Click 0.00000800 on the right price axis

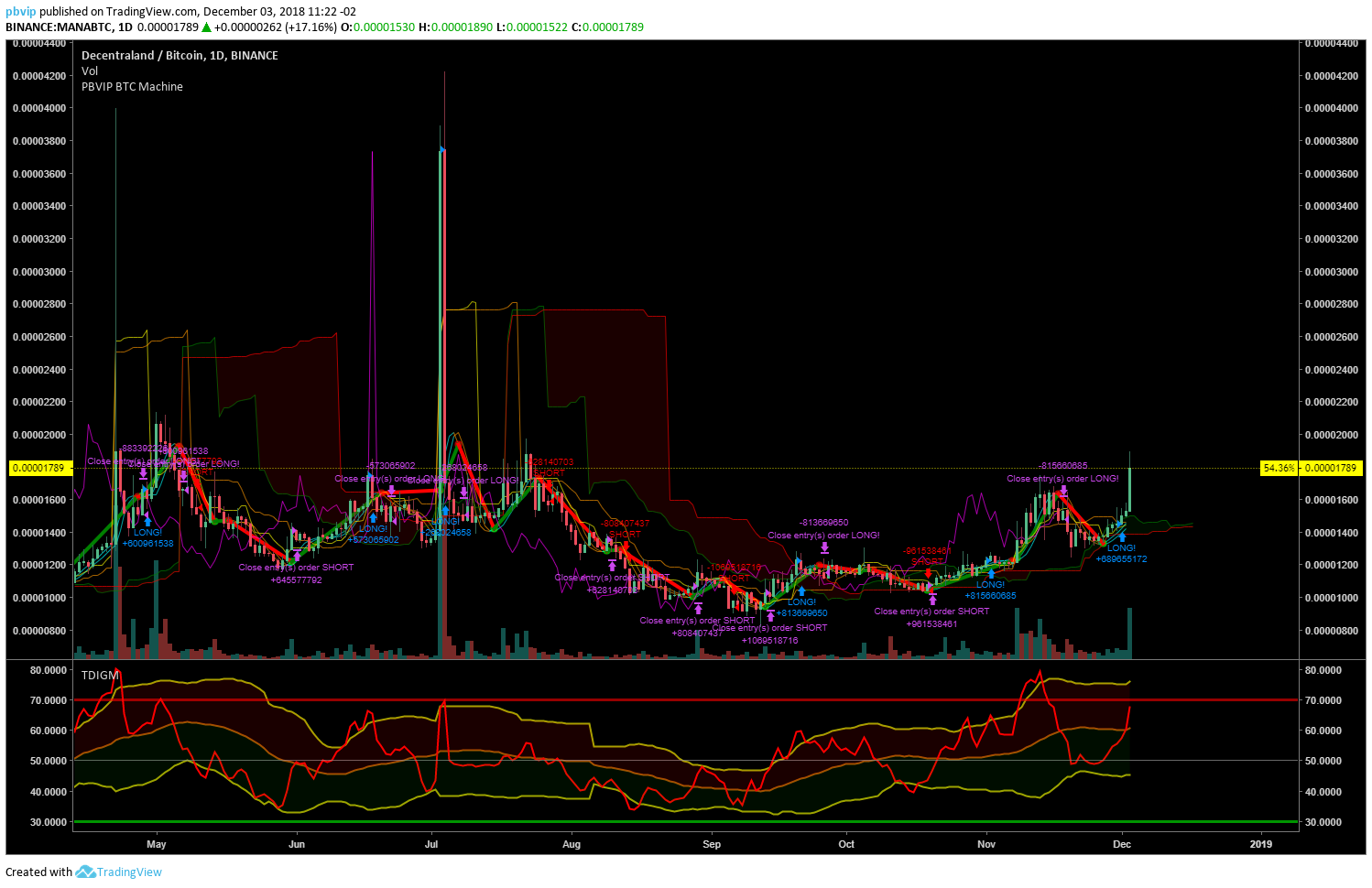1332,631
